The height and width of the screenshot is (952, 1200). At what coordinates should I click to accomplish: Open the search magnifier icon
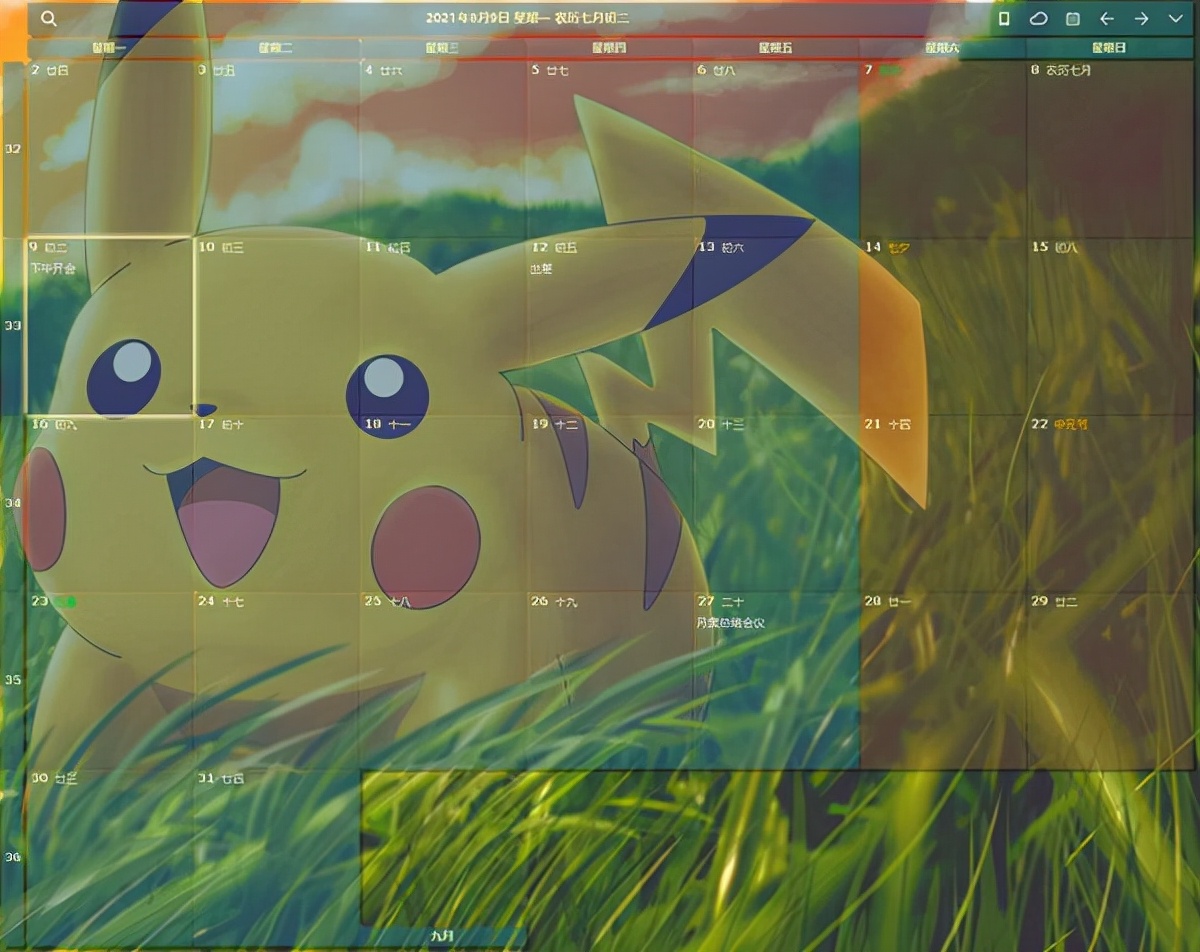pos(48,19)
